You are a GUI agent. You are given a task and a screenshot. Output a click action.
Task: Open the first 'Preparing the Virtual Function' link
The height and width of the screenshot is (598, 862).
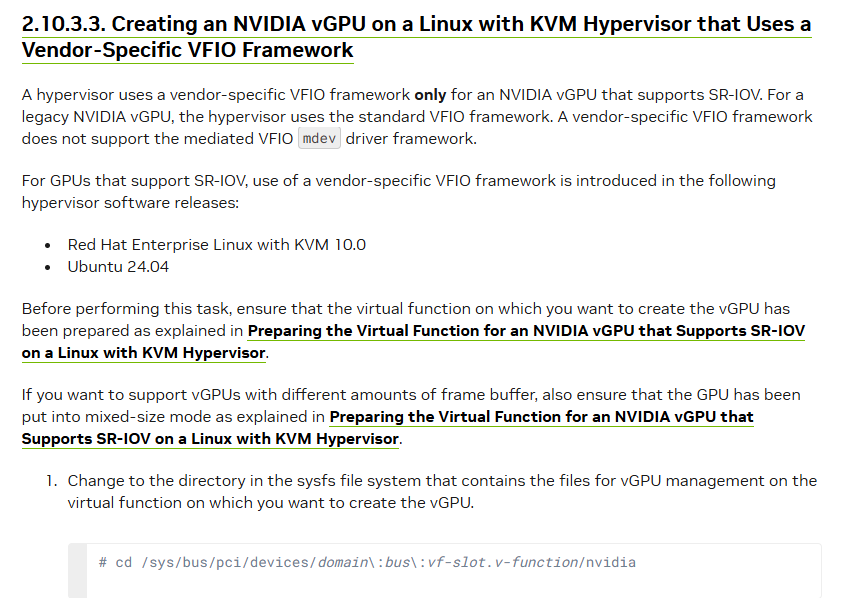pyautogui.click(x=526, y=331)
